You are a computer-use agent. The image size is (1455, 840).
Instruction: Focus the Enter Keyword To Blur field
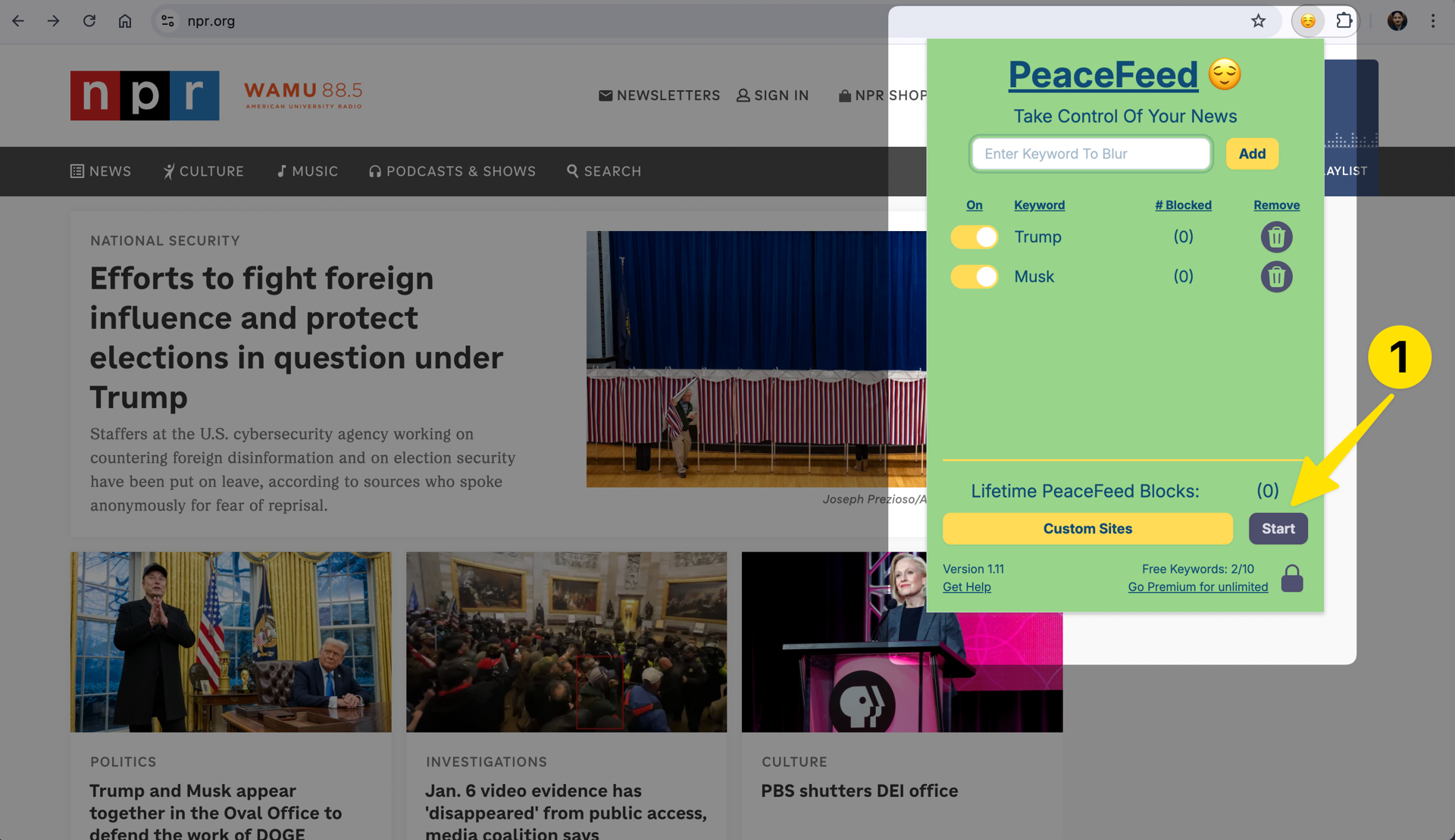point(1090,154)
